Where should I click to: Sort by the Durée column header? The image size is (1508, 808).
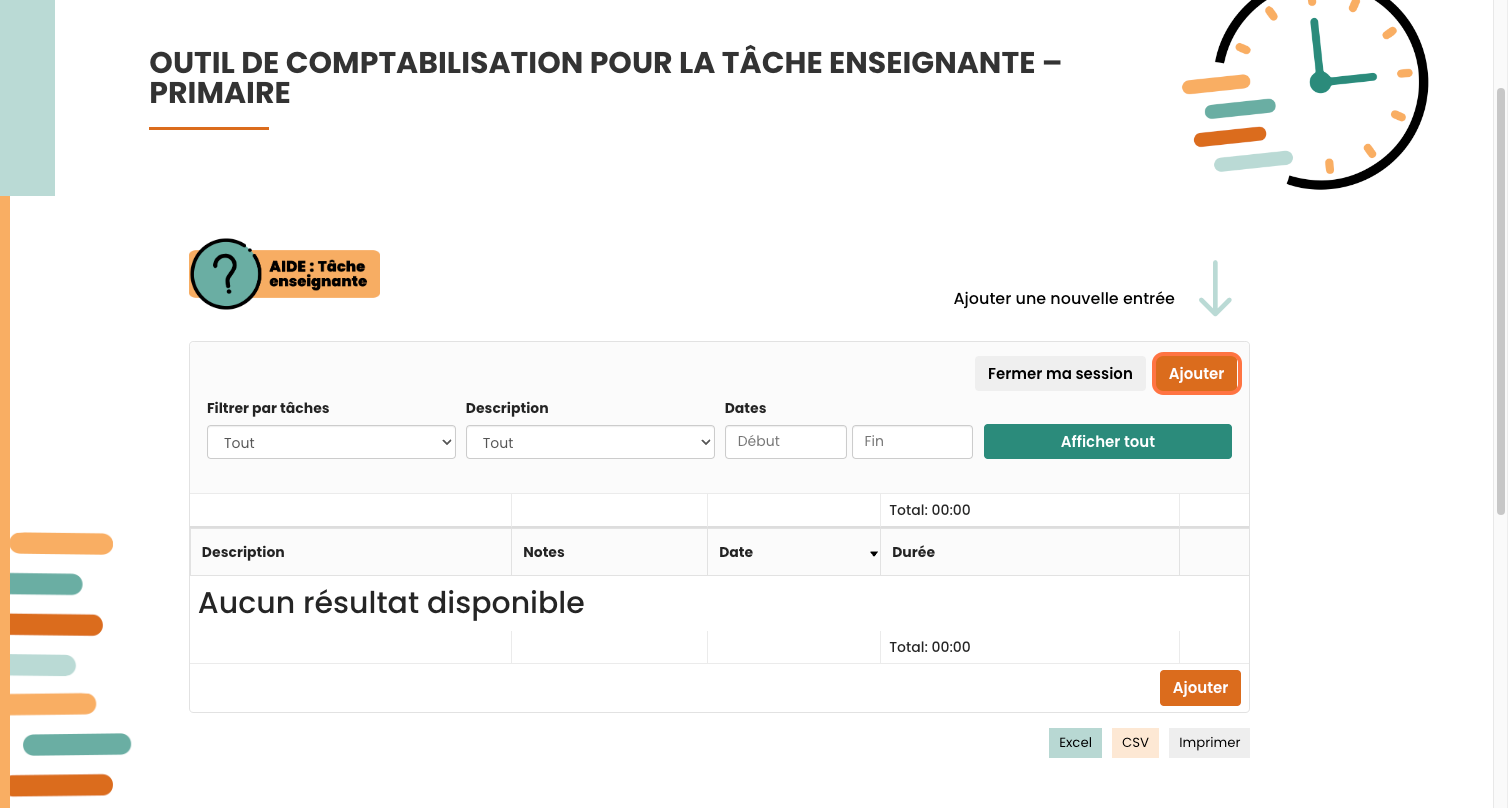tap(913, 552)
